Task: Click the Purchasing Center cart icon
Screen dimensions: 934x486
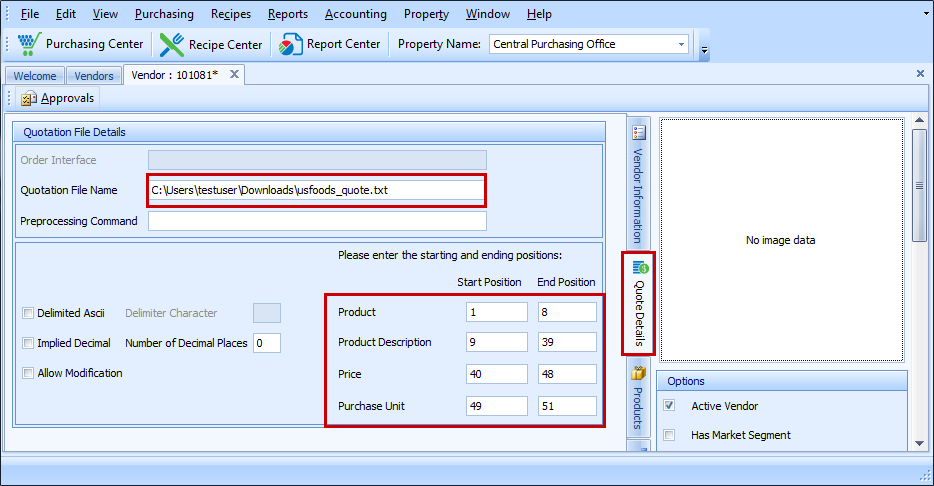Action: [28, 44]
